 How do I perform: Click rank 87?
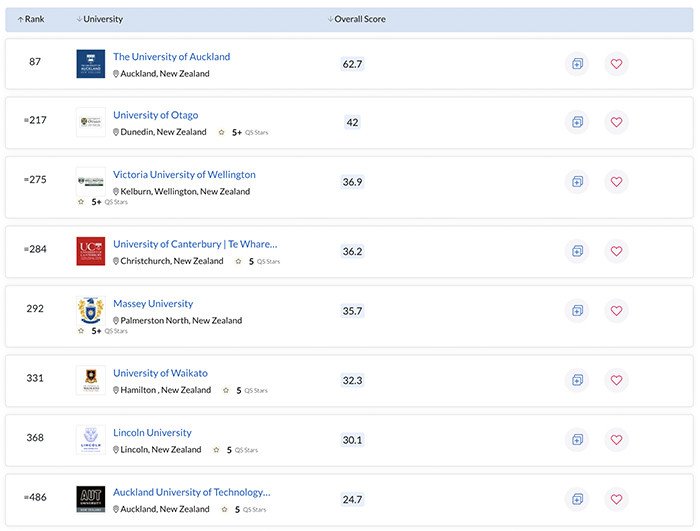tap(35, 62)
